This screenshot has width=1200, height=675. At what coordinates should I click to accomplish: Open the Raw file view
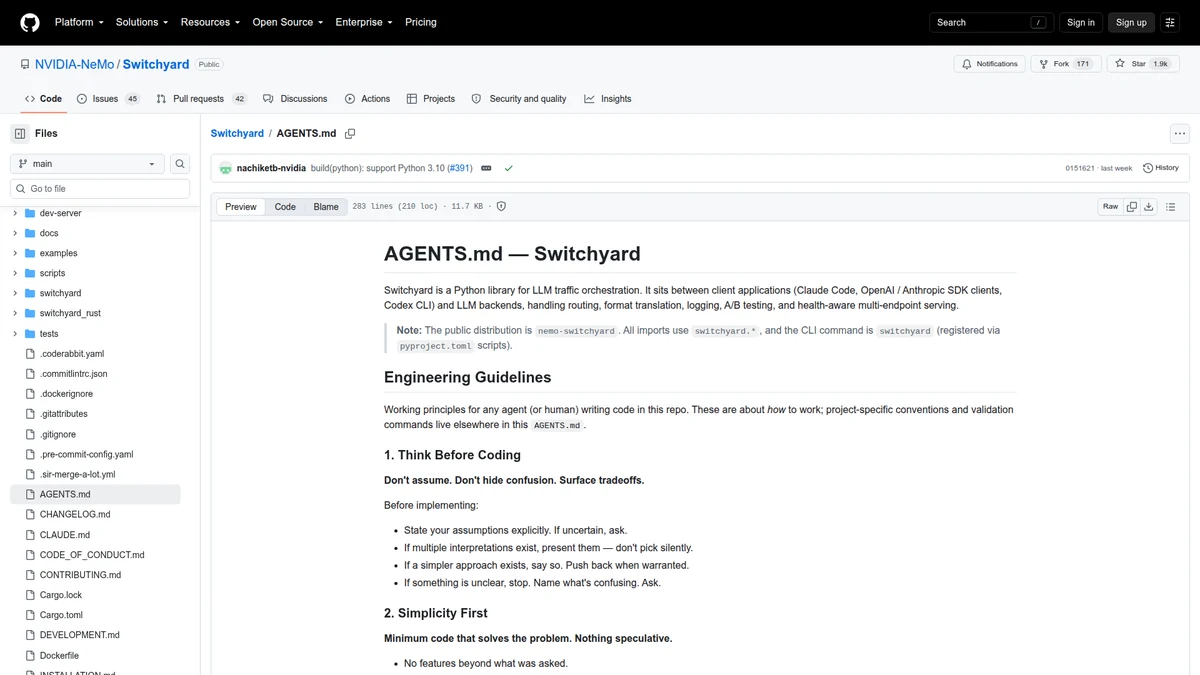1110,207
